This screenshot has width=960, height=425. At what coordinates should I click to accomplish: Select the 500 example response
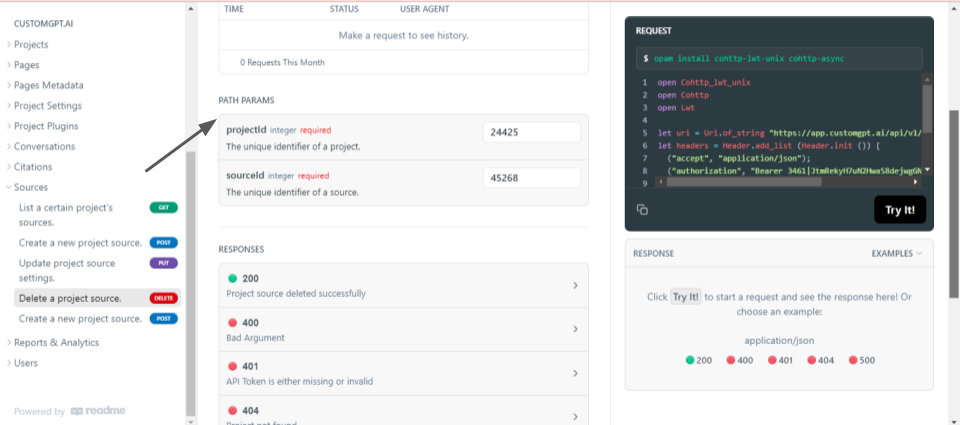(862, 360)
